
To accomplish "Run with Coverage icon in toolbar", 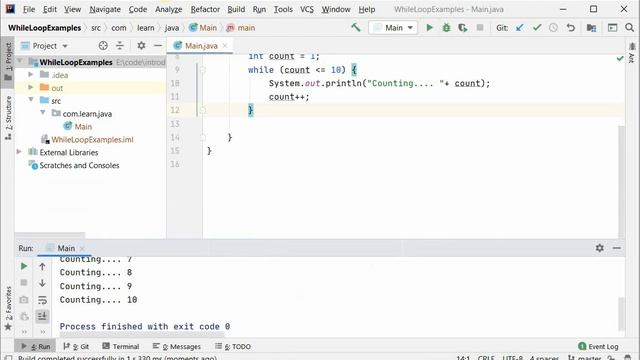I will (x=462, y=27).
